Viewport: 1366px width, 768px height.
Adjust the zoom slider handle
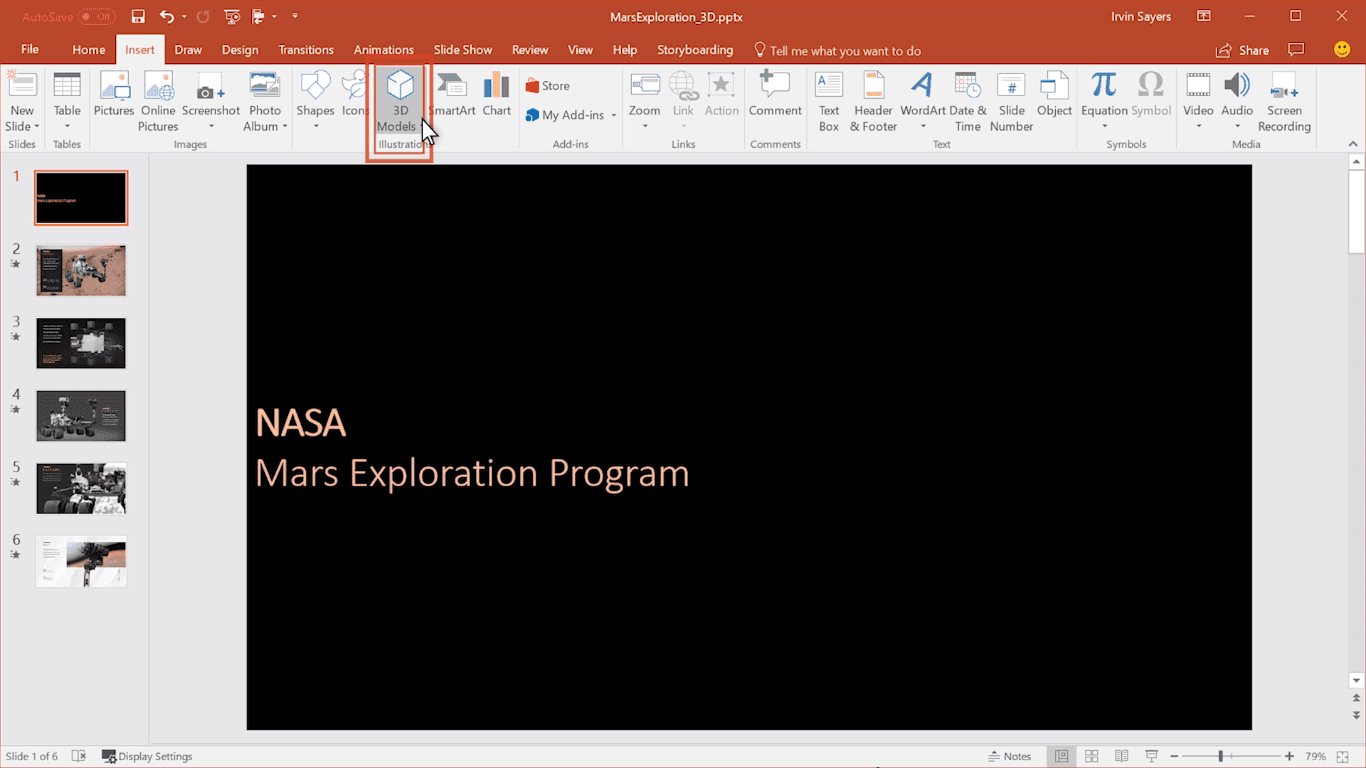tap(1221, 757)
